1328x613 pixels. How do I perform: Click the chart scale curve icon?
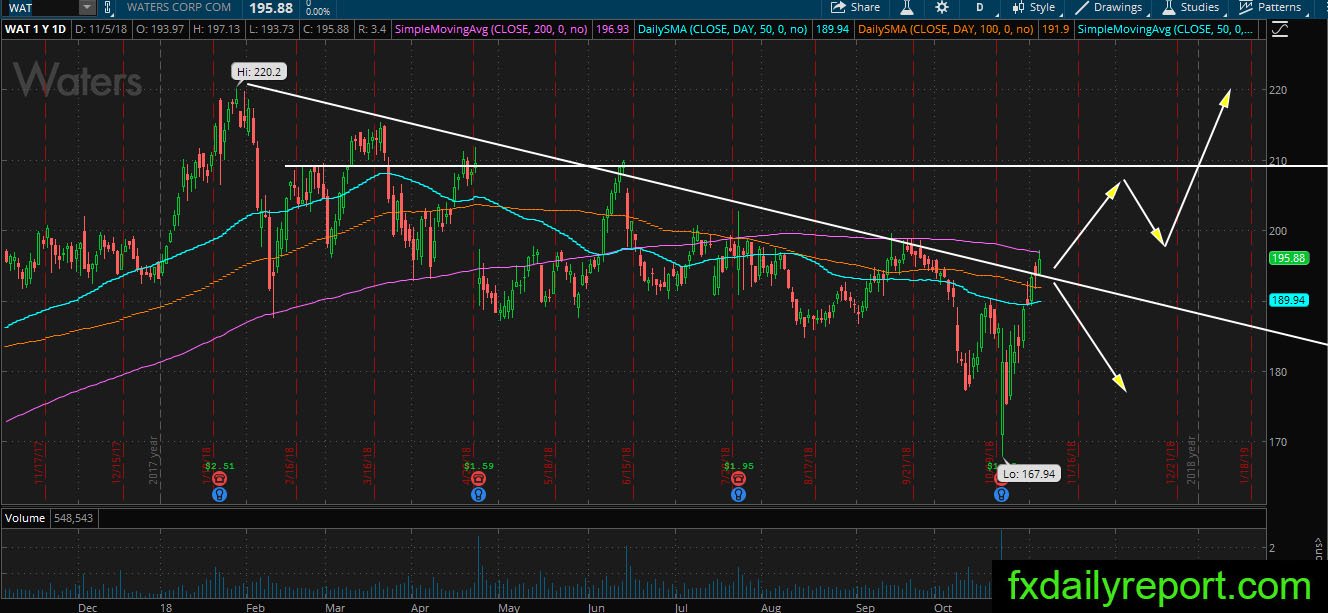point(1281,30)
